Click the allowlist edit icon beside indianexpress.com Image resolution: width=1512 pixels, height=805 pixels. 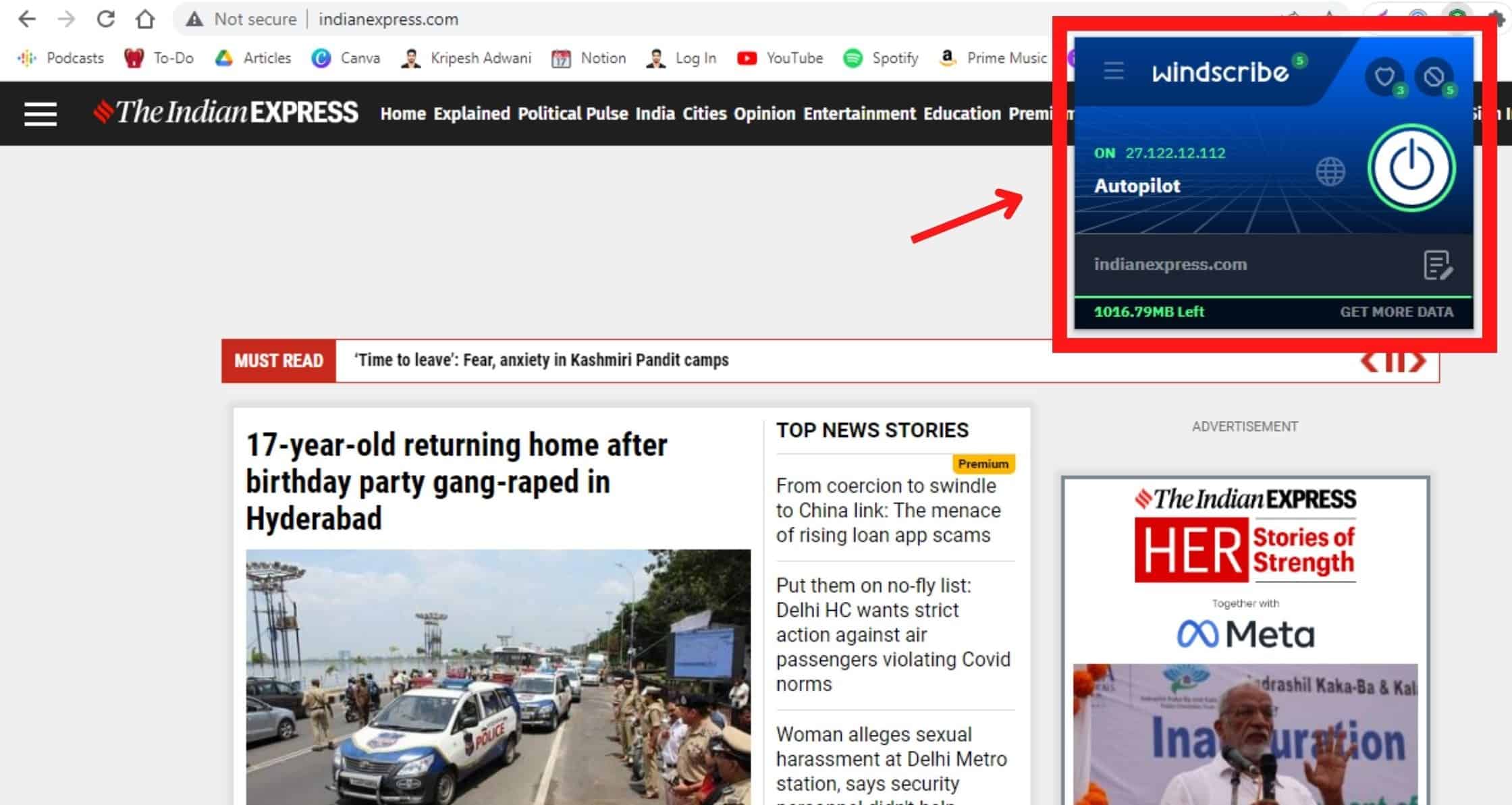click(x=1437, y=265)
